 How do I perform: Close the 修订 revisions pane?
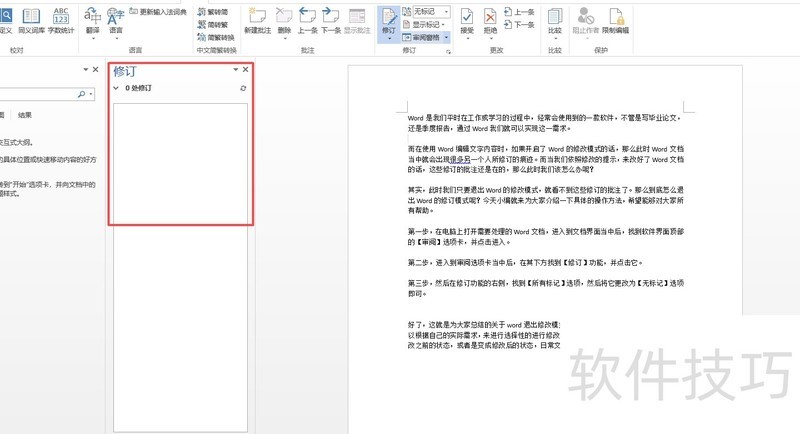[245, 69]
